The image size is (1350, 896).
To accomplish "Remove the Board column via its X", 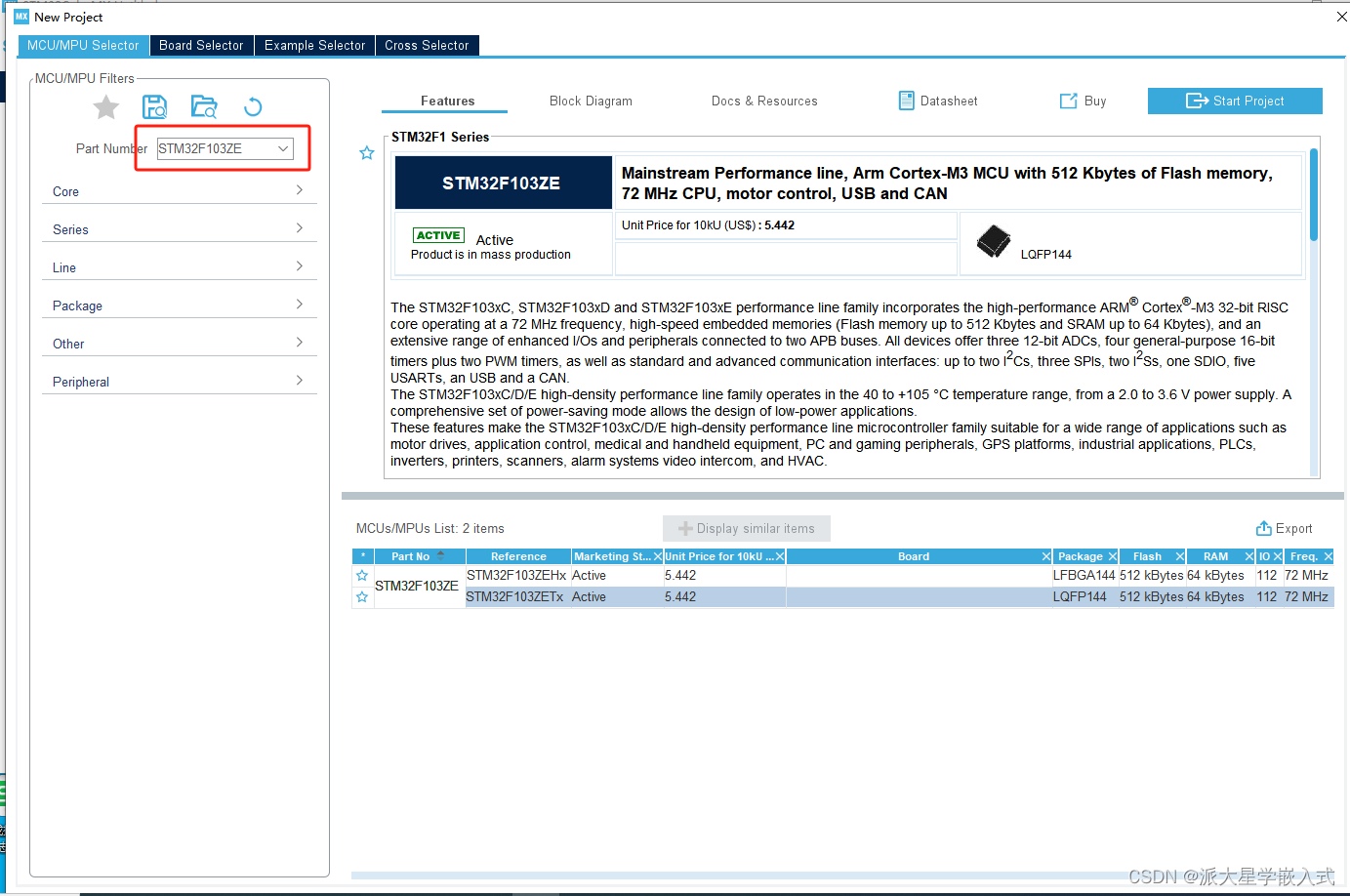I will pos(1046,556).
